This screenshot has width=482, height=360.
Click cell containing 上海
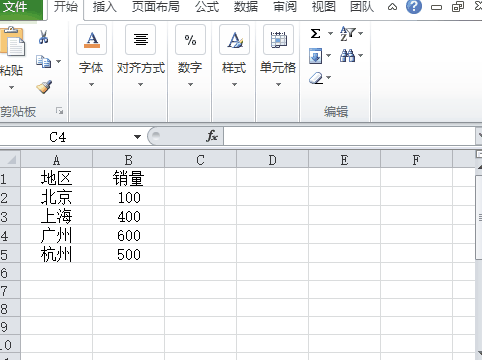[57, 216]
